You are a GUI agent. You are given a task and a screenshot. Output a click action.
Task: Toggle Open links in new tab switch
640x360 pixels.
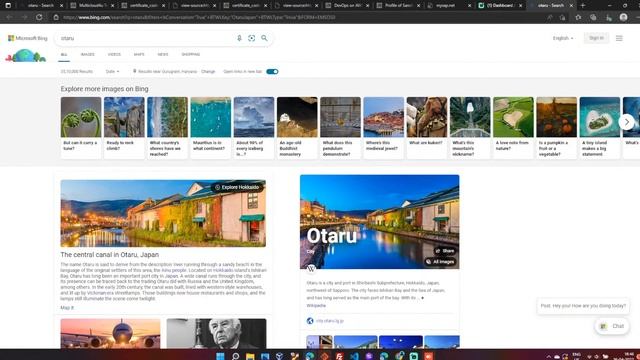click(272, 71)
